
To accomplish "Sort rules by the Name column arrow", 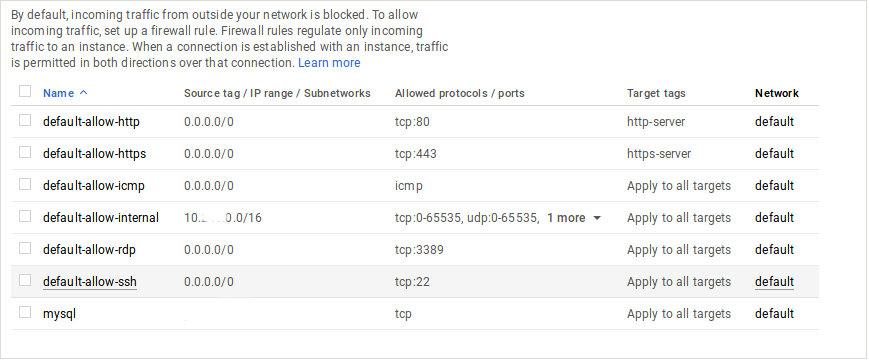I will coord(84,93).
